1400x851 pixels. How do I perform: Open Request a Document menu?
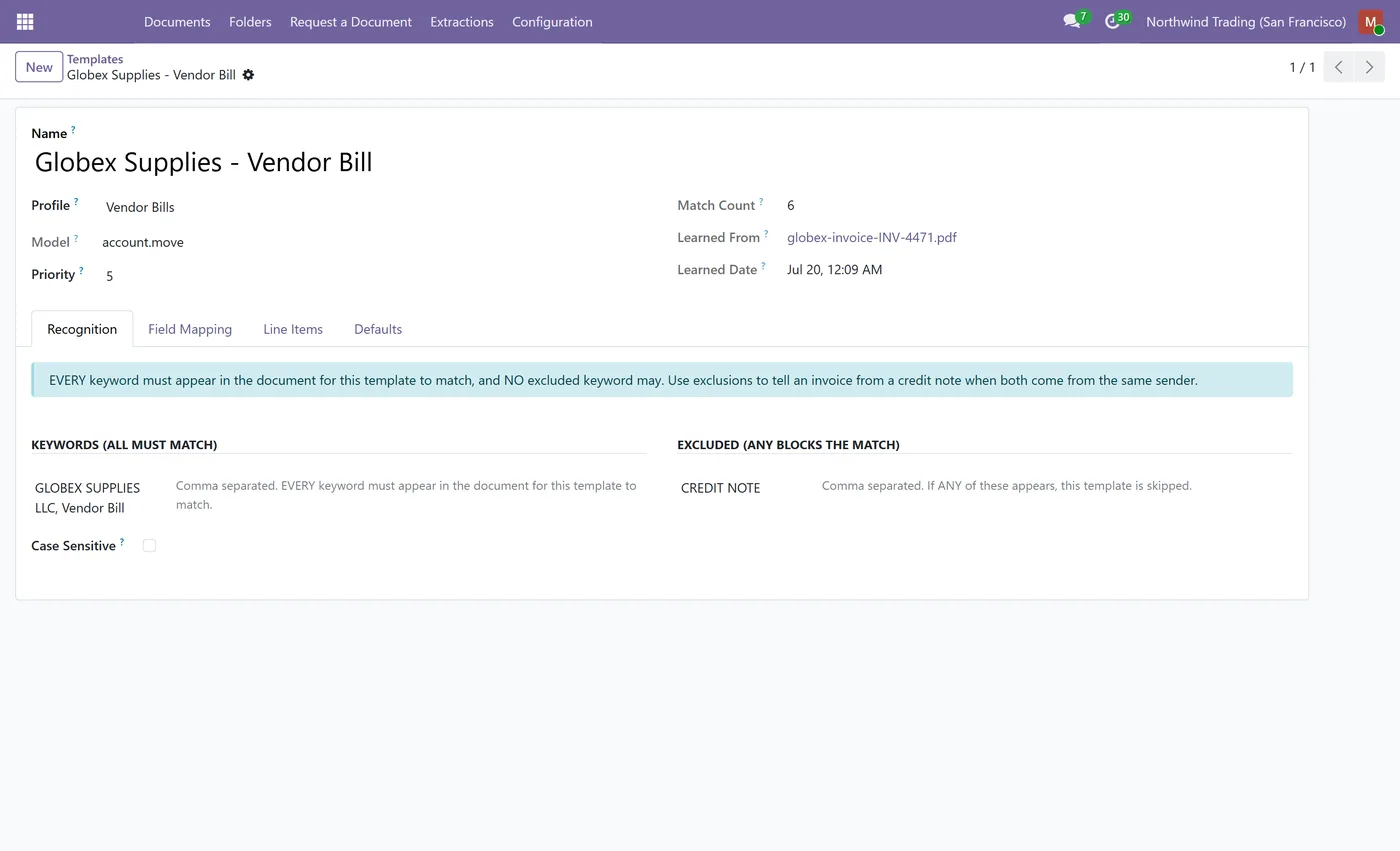351,21
